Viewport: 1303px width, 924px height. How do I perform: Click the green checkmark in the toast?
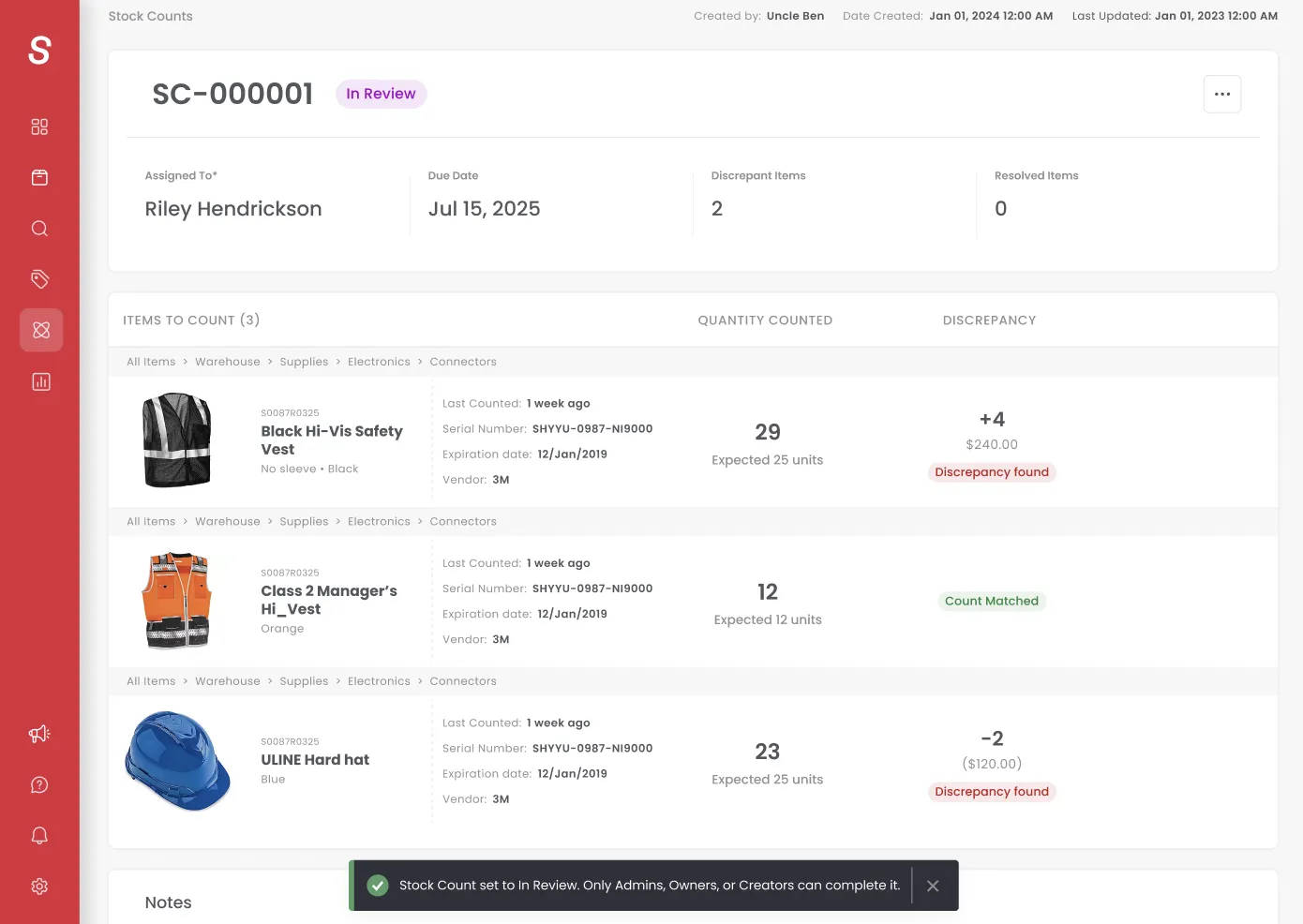(378, 886)
